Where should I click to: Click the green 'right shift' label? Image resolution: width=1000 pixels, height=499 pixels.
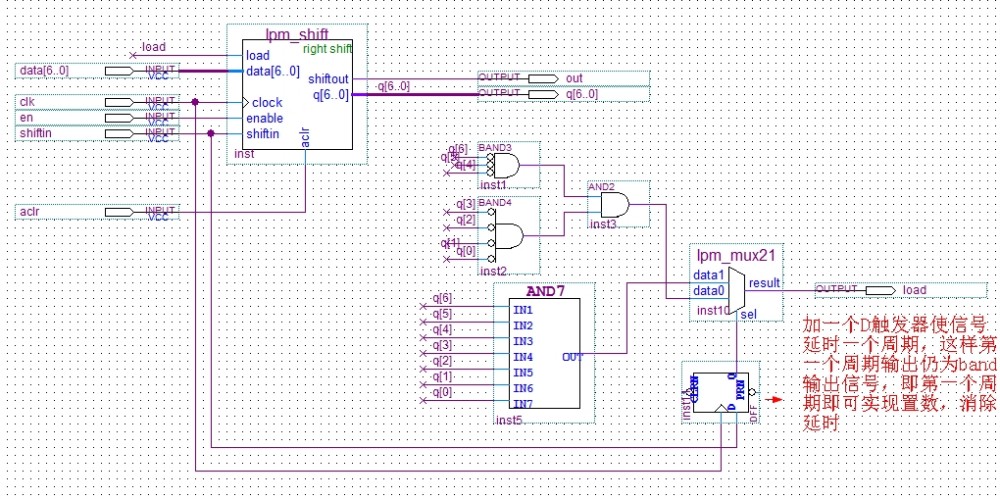click(327, 48)
